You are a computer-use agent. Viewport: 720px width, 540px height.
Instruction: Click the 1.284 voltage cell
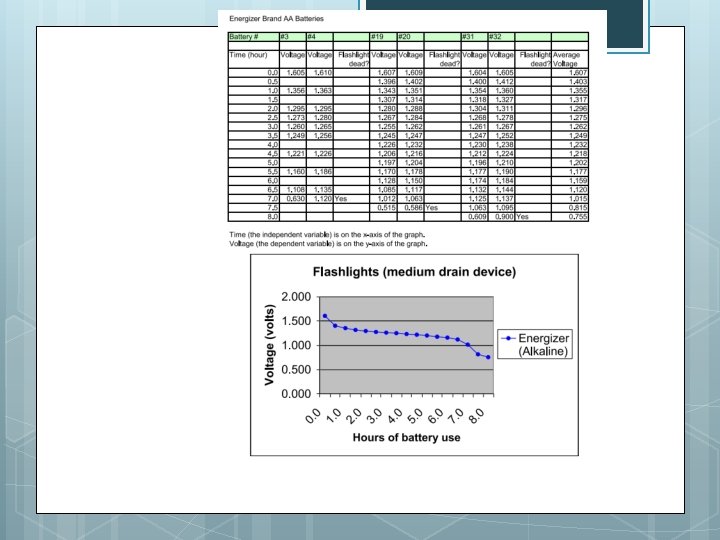click(411, 118)
